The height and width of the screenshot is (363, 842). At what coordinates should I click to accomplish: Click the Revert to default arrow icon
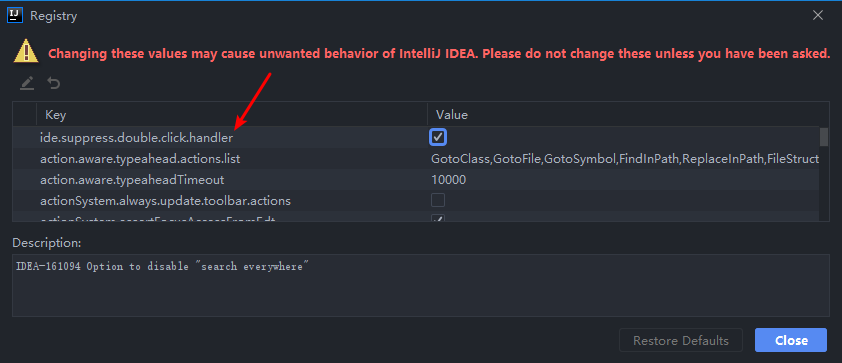click(53, 83)
